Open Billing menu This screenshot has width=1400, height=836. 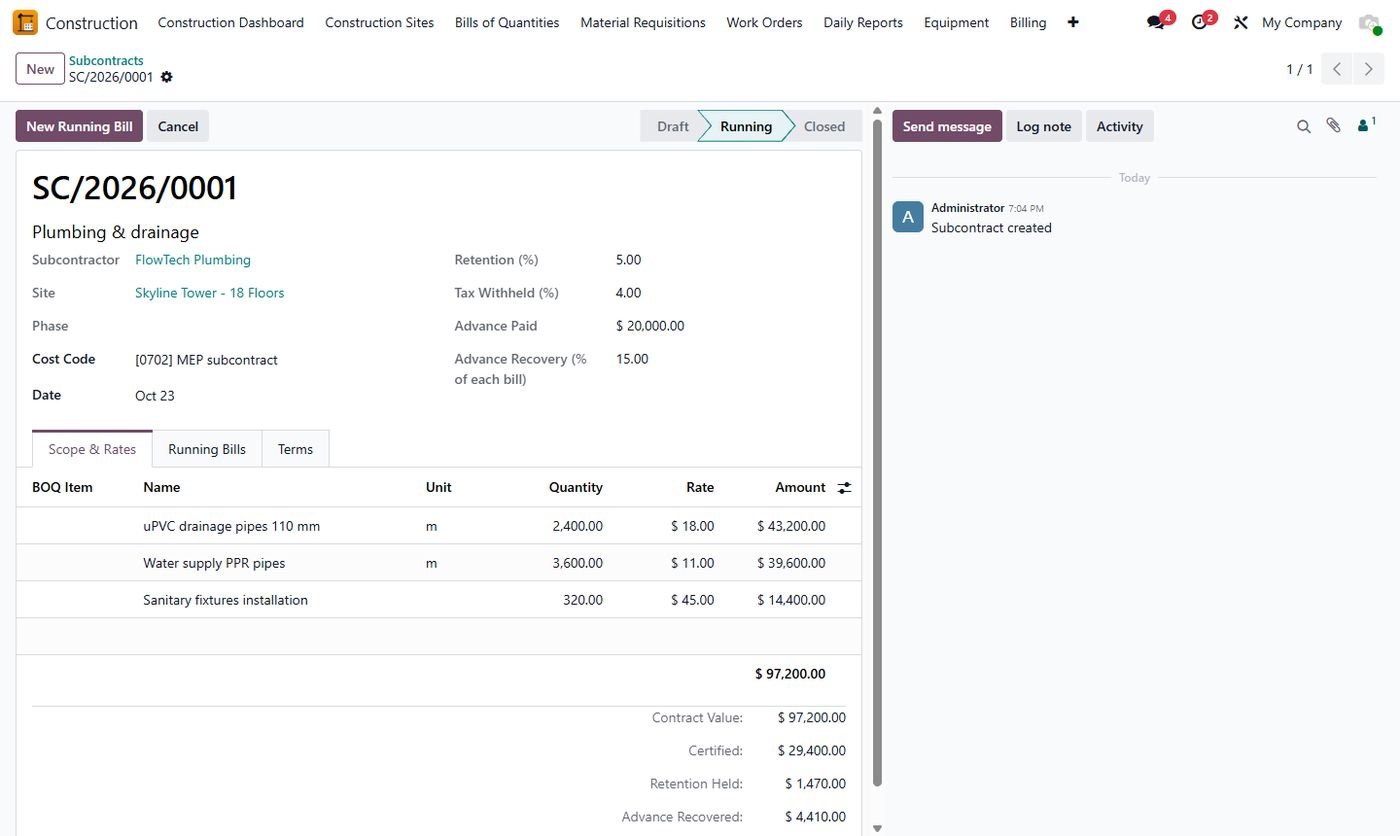[x=1028, y=22]
